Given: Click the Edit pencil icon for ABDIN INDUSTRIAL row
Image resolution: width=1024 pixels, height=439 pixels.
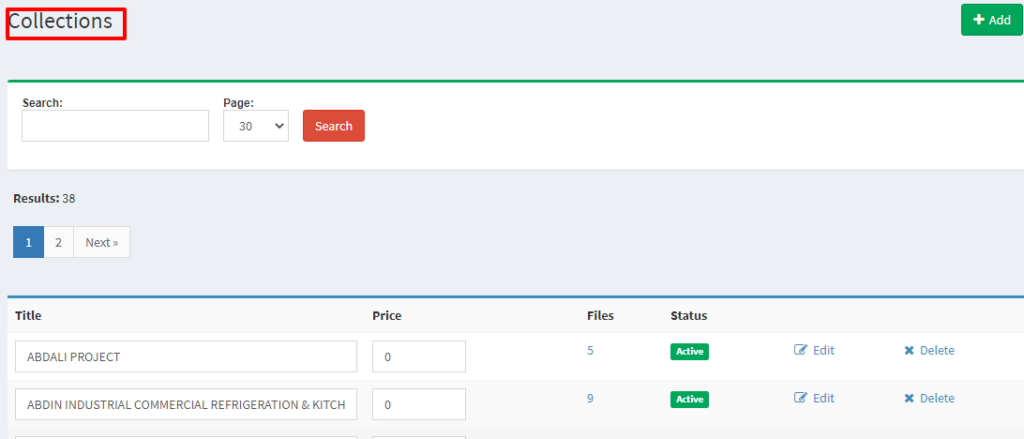Looking at the screenshot, I should coord(800,398).
